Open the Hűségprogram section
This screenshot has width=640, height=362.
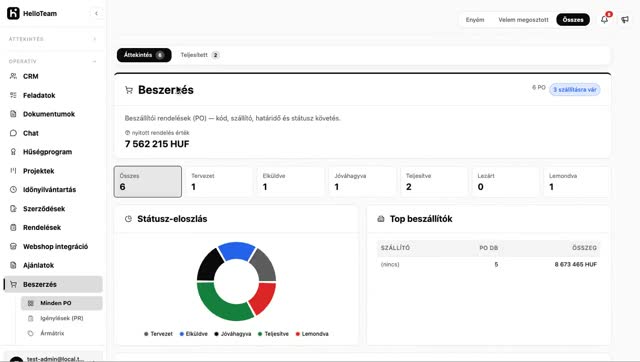click(x=52, y=152)
